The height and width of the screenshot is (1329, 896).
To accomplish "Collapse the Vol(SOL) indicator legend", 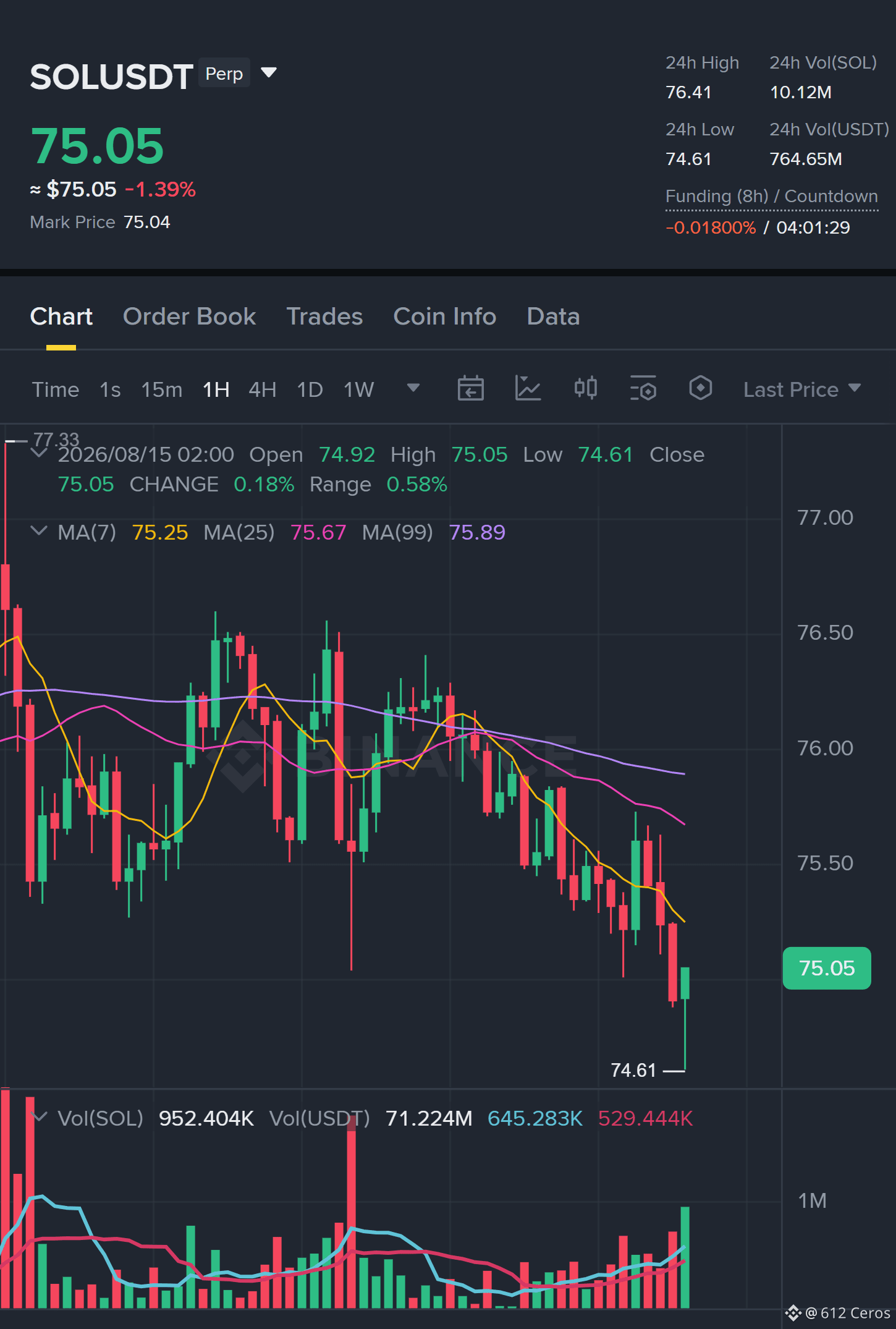I will [39, 1117].
